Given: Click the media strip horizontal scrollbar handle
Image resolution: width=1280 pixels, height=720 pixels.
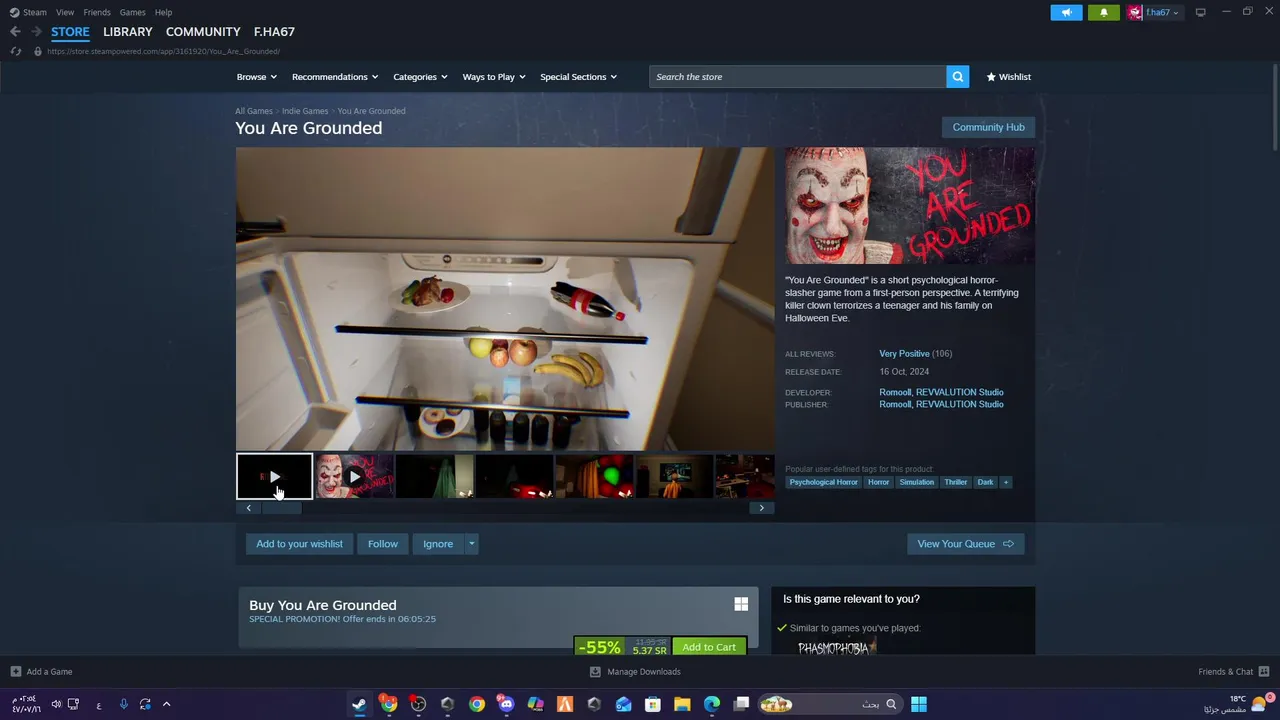Looking at the screenshot, I should [x=282, y=508].
